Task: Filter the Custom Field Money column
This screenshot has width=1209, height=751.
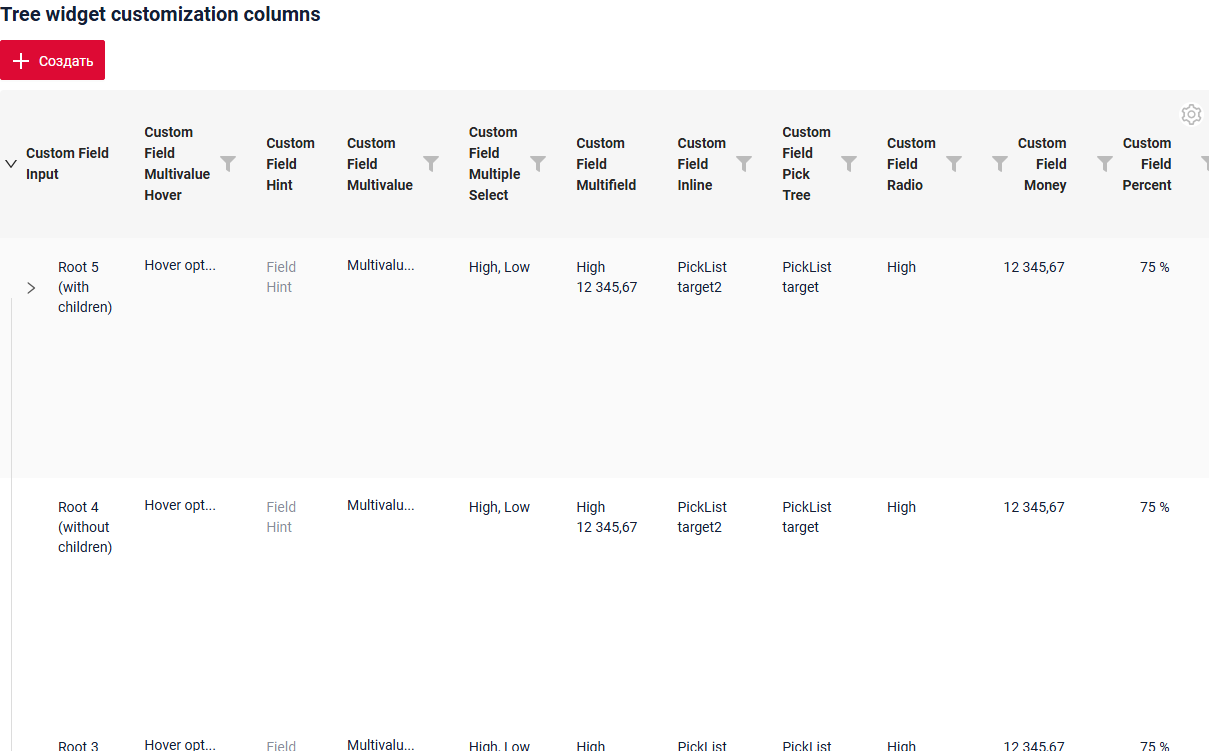Action: coord(1000,163)
